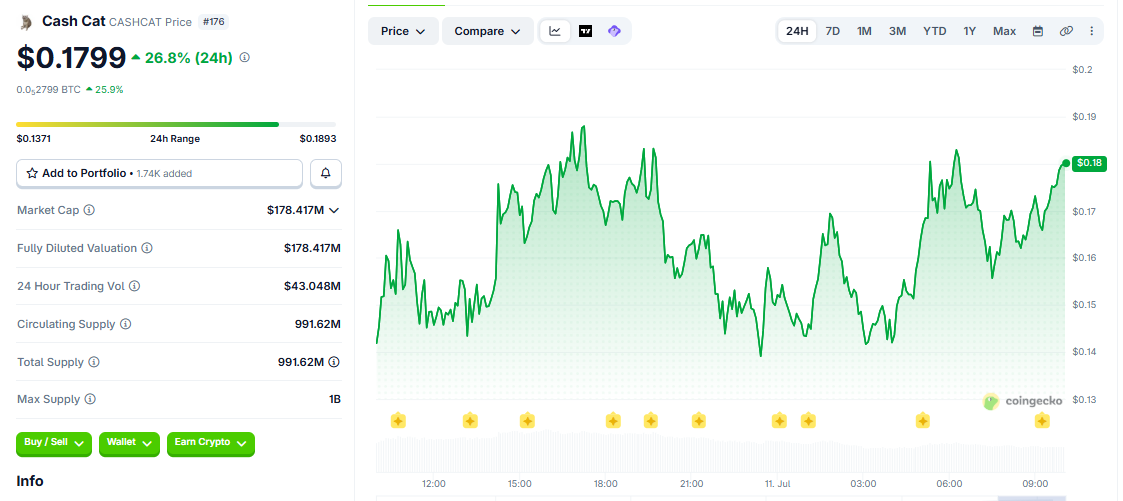Viewport: 1123px width, 501px height.
Task: Switch to the TradingView chart icon
Action: [x=585, y=31]
